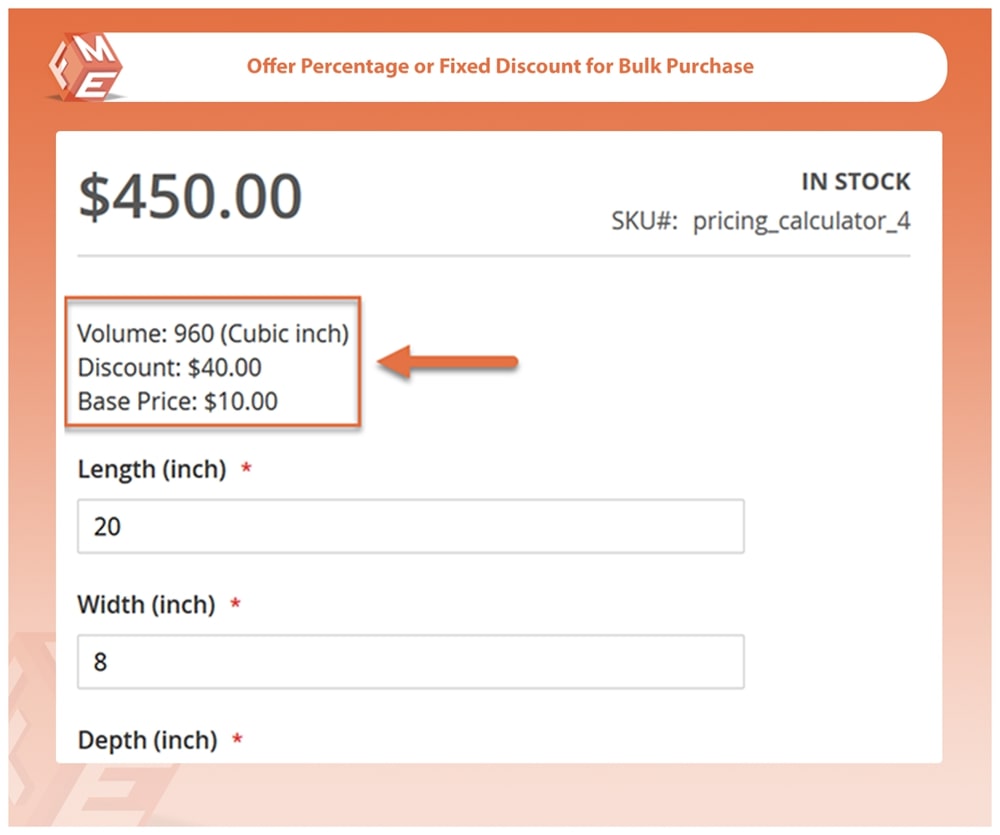Screen dimensions: 1000x835
Task: Click the red asterisk beside Width
Action: pyautogui.click(x=236, y=605)
